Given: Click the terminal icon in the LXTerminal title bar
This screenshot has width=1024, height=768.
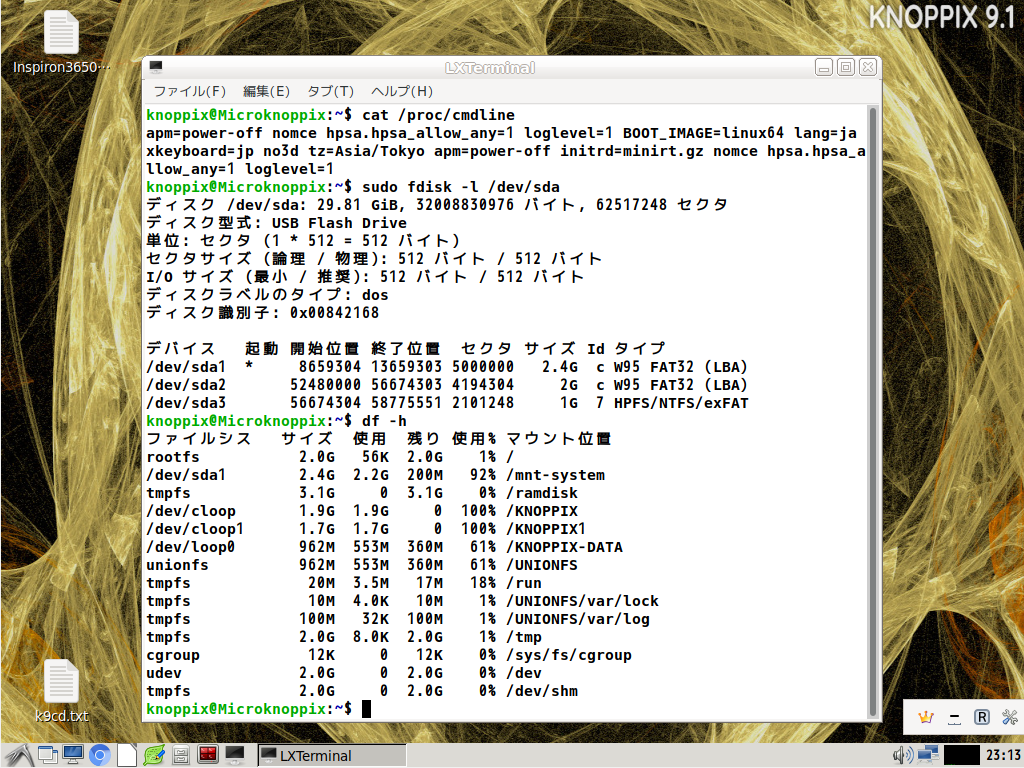Looking at the screenshot, I should 156,67.
